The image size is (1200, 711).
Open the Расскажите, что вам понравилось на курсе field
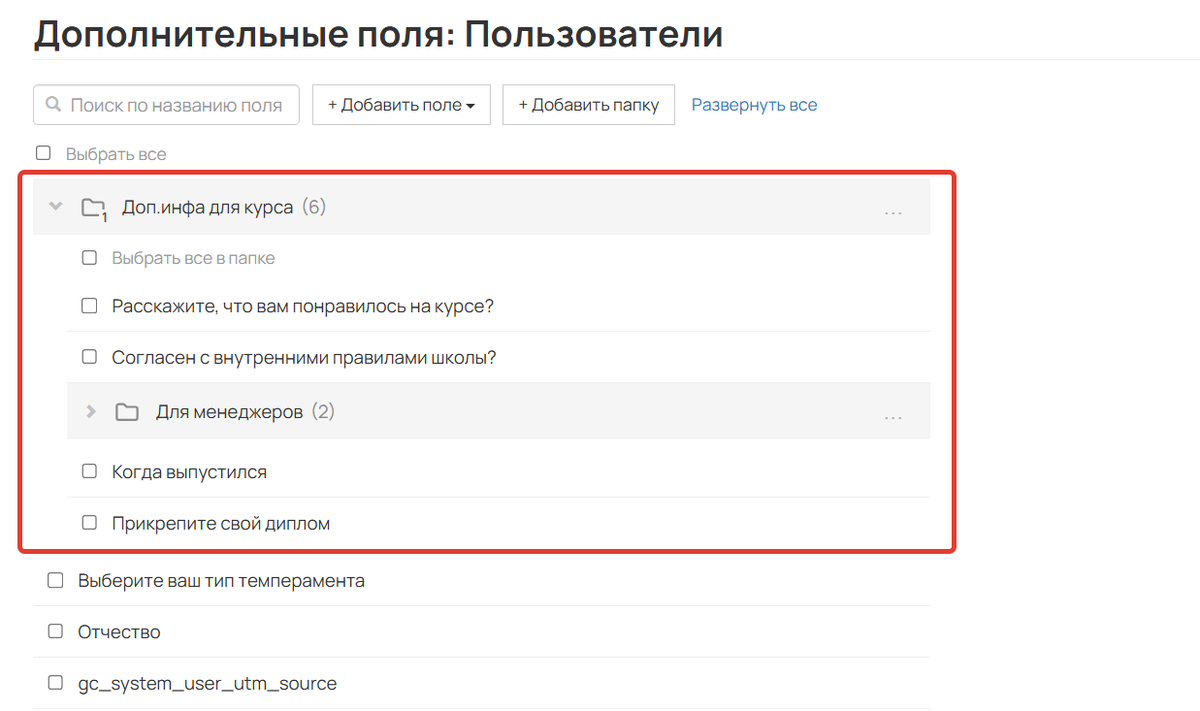(303, 306)
